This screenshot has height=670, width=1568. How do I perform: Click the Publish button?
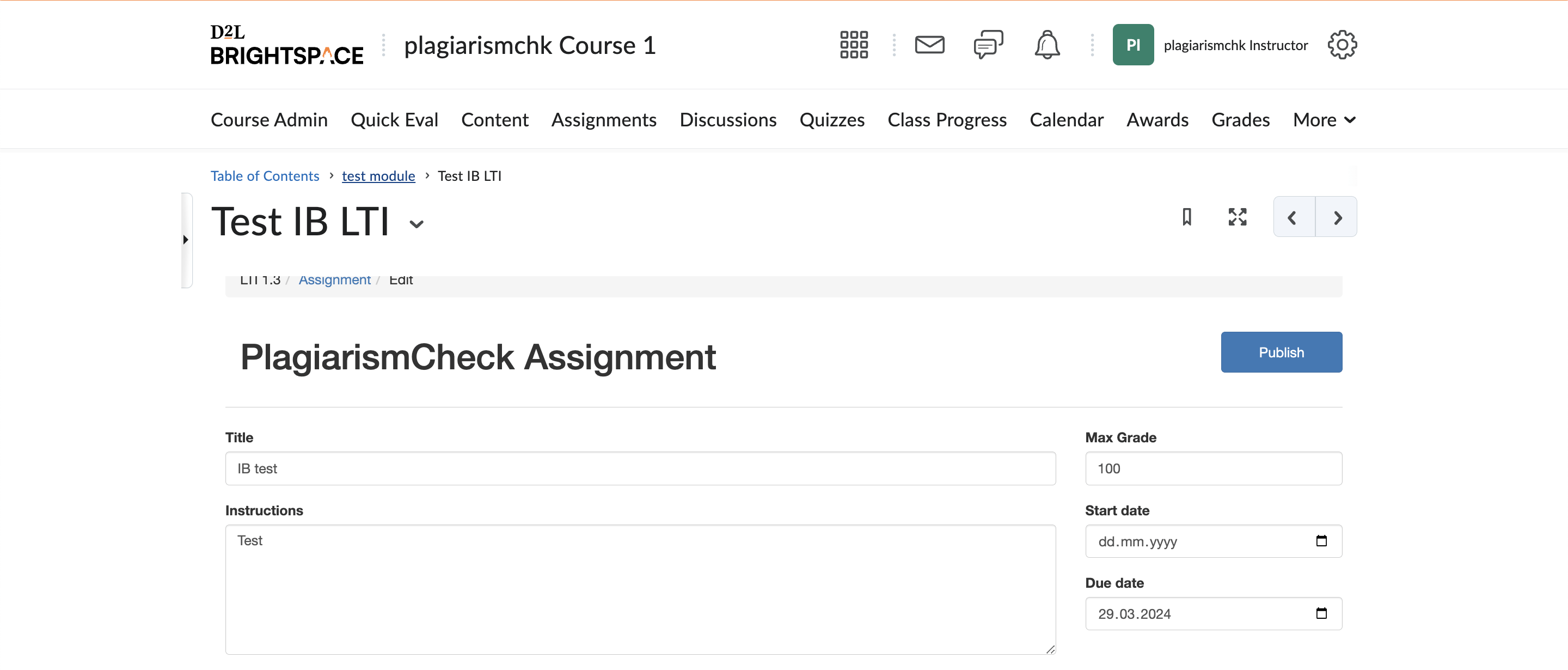pos(1282,352)
